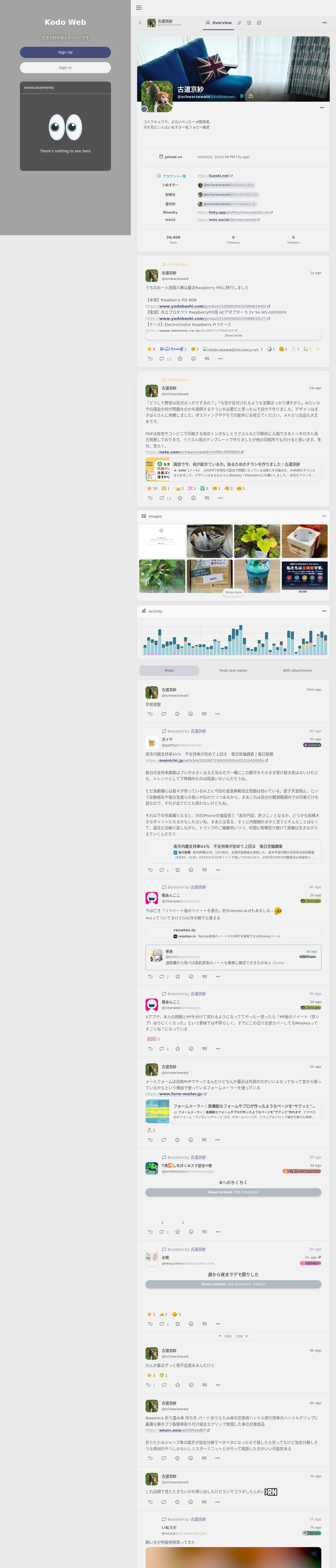This screenshot has height=1568, width=336.
Task: React with emoji to mainichi.jp post
Action: point(191,870)
